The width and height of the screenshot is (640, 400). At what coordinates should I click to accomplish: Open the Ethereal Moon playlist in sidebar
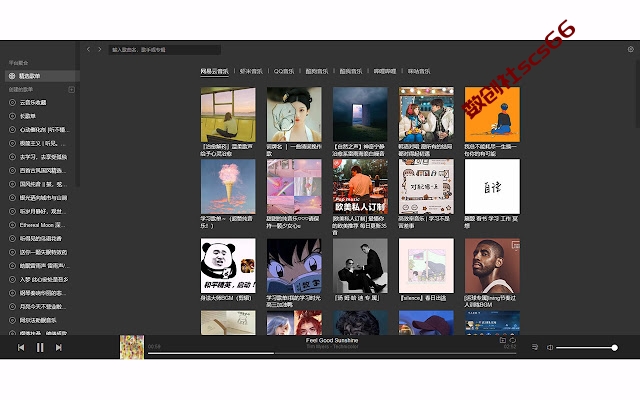pyautogui.click(x=40, y=225)
